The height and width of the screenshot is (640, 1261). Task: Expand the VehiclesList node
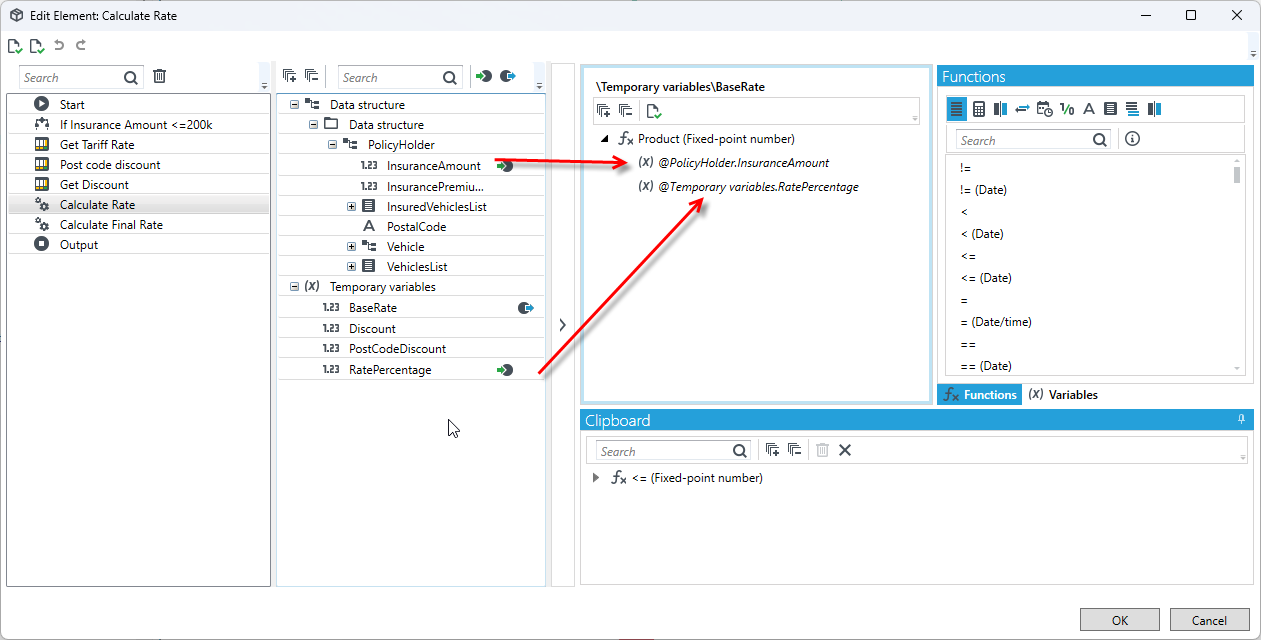(352, 267)
